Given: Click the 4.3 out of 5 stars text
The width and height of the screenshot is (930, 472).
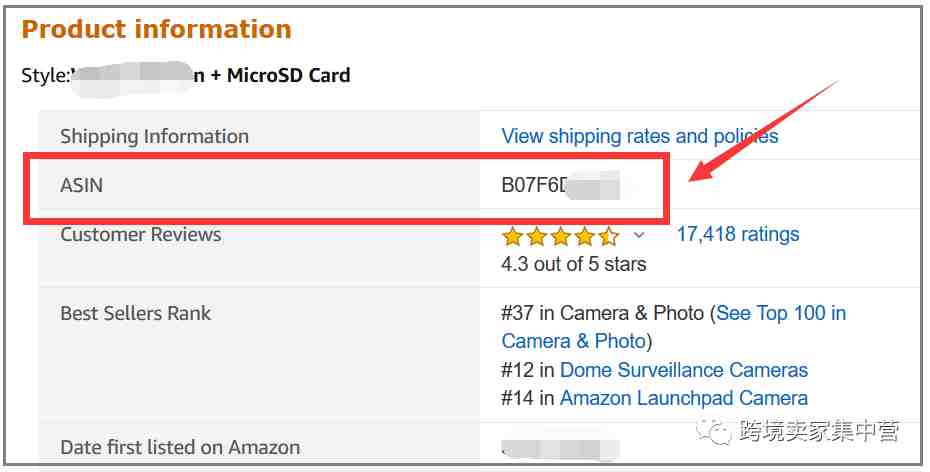Looking at the screenshot, I should (x=574, y=264).
